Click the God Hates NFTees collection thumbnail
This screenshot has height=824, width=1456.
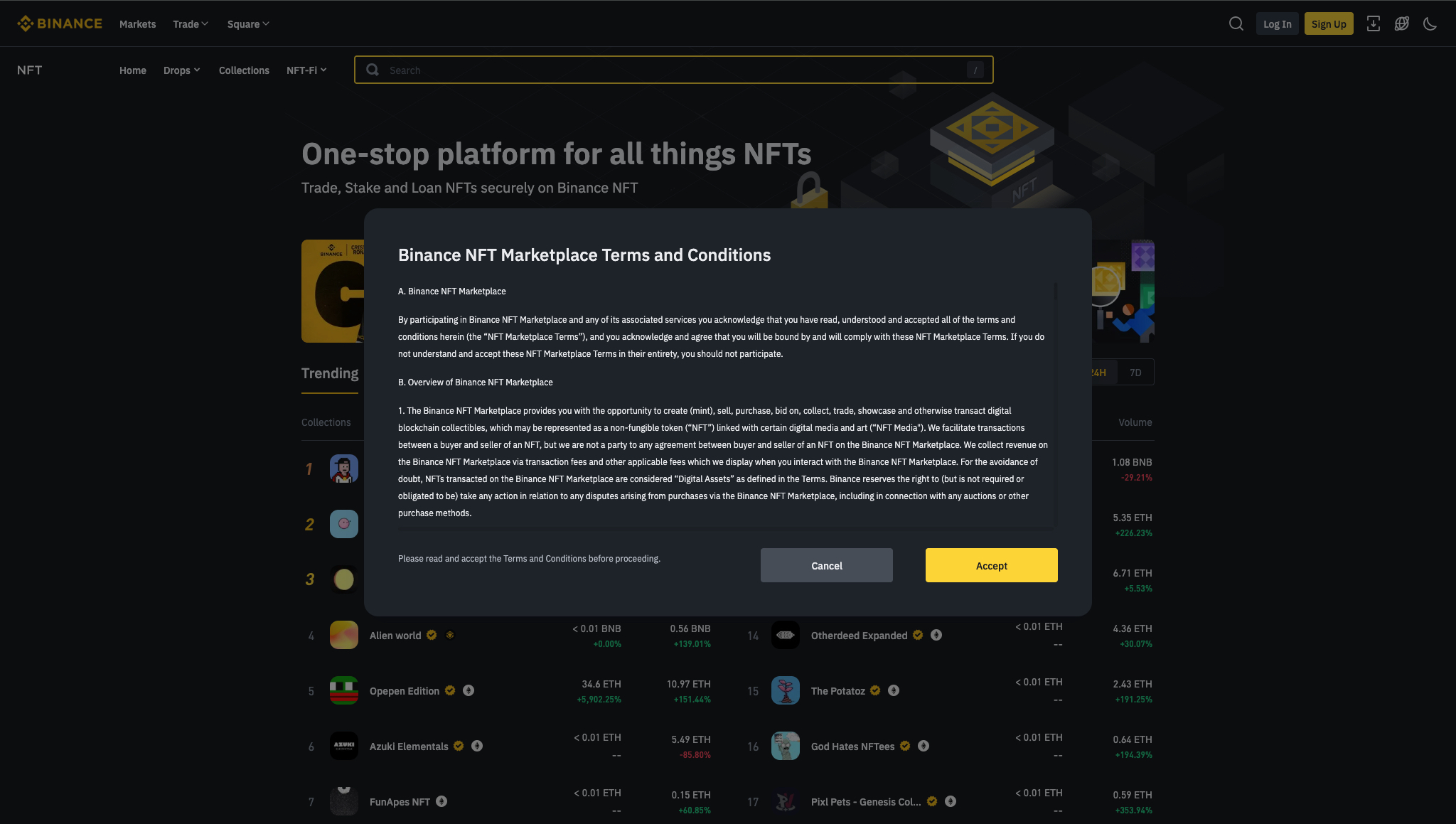click(x=785, y=746)
